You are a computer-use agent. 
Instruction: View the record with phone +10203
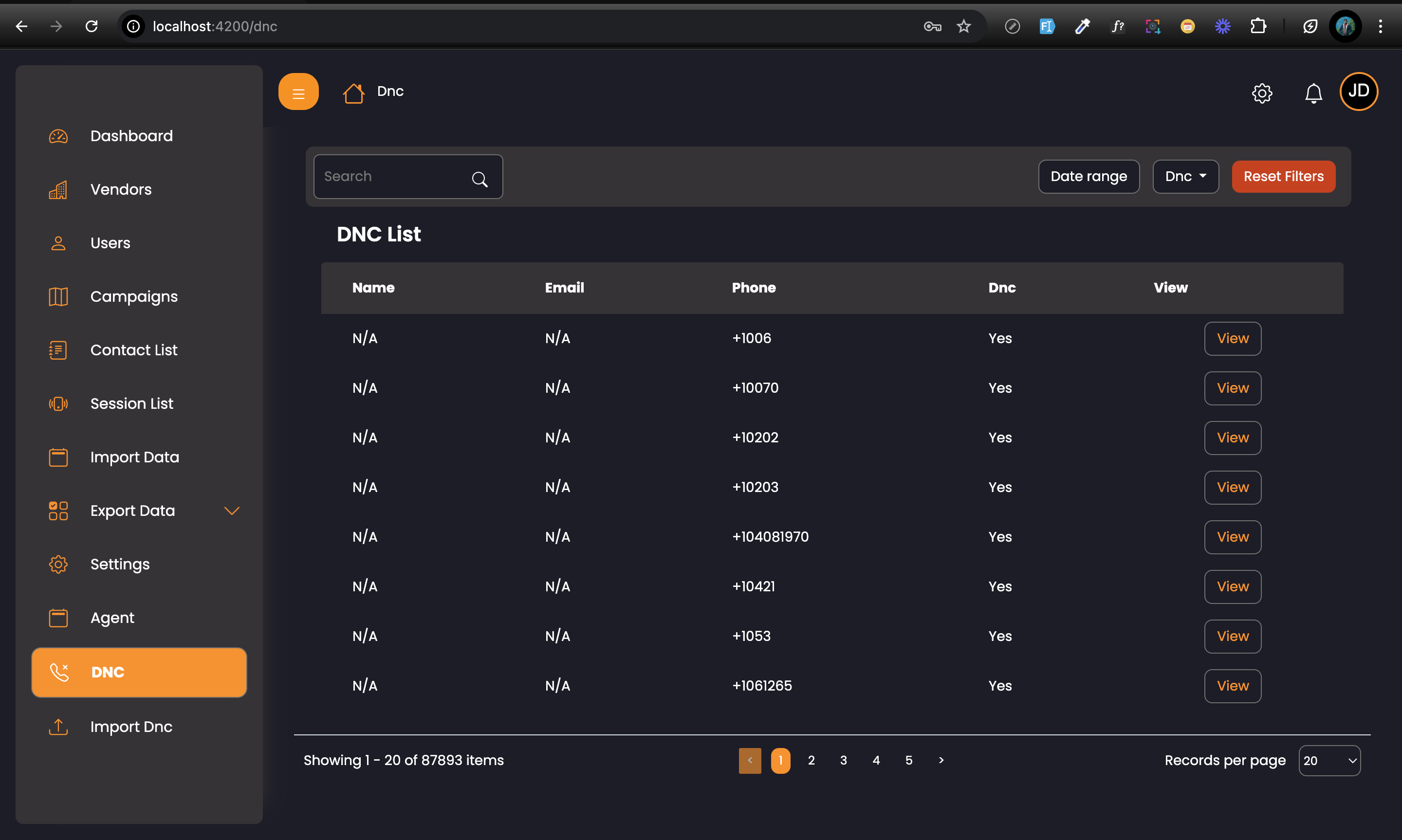[1232, 487]
